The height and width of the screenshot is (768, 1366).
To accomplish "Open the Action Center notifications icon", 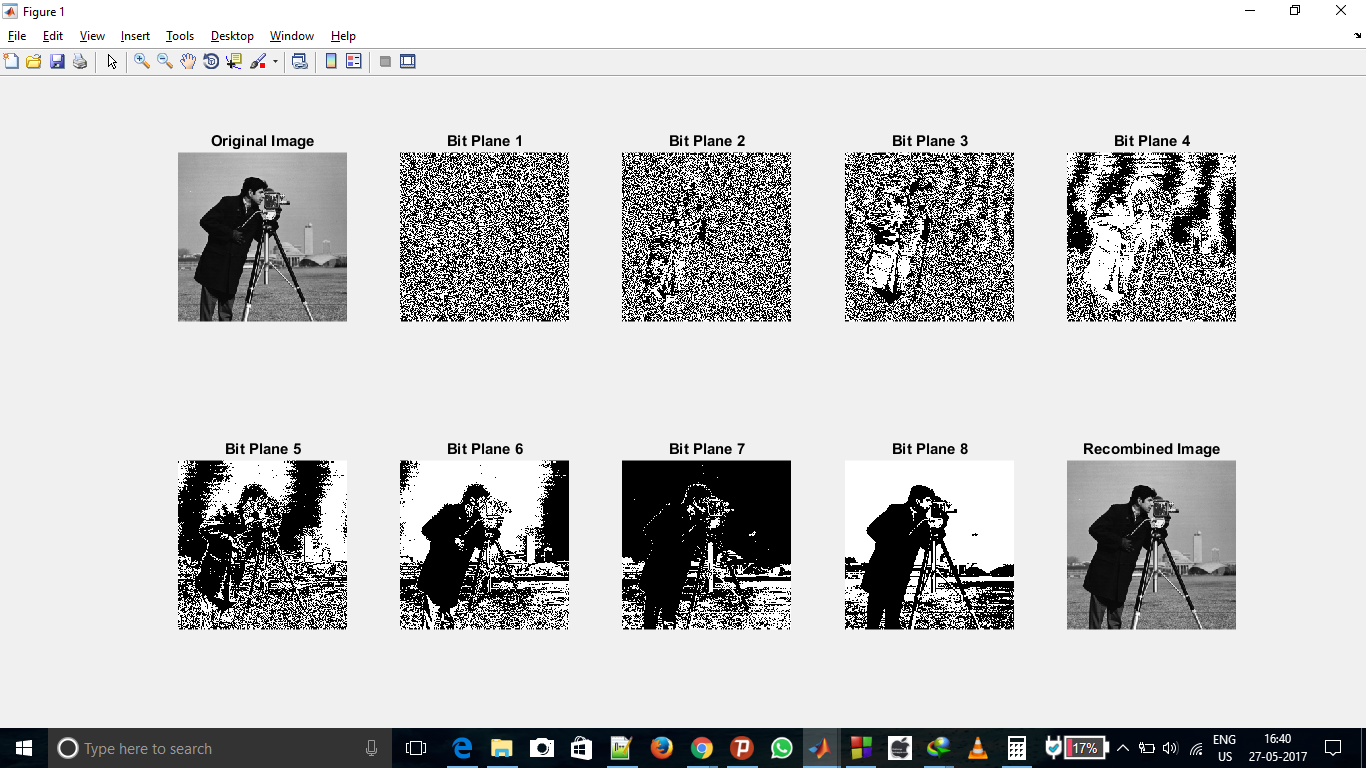I will click(1333, 748).
